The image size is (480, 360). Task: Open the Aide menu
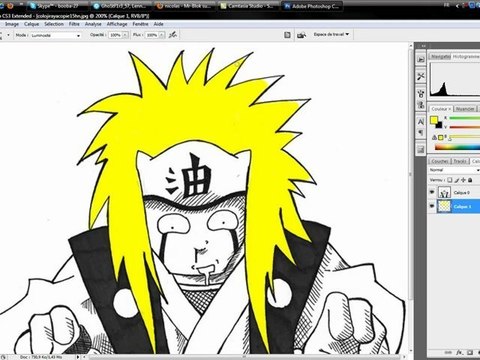click(158, 24)
